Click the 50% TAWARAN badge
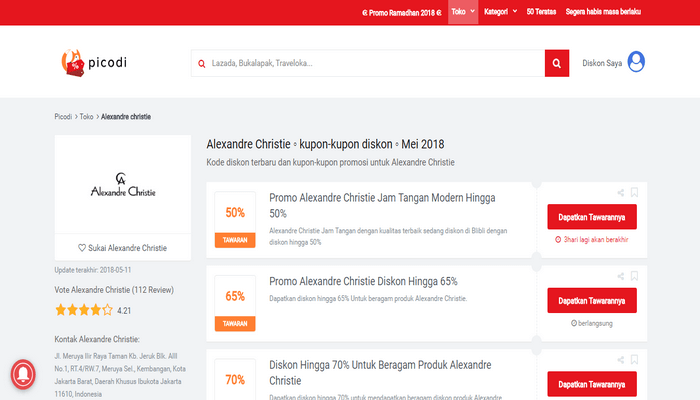This screenshot has height=400, width=700. (x=235, y=219)
